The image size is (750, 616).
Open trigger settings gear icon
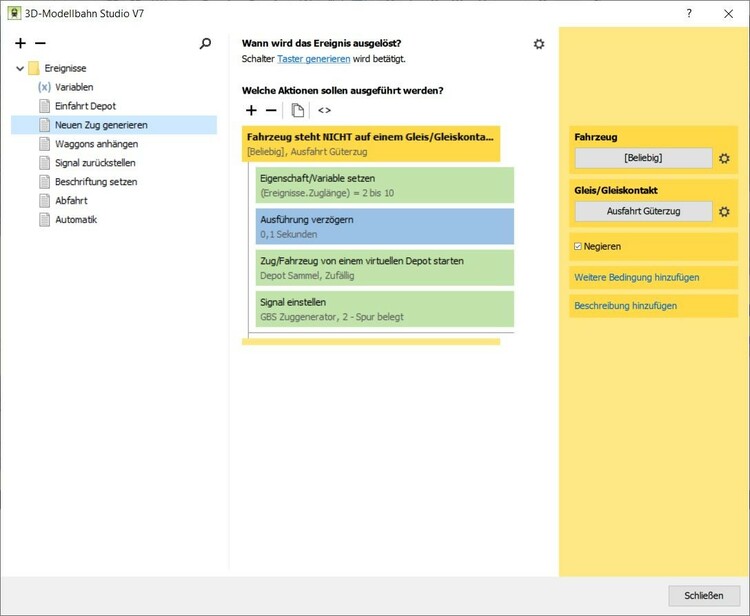click(539, 44)
